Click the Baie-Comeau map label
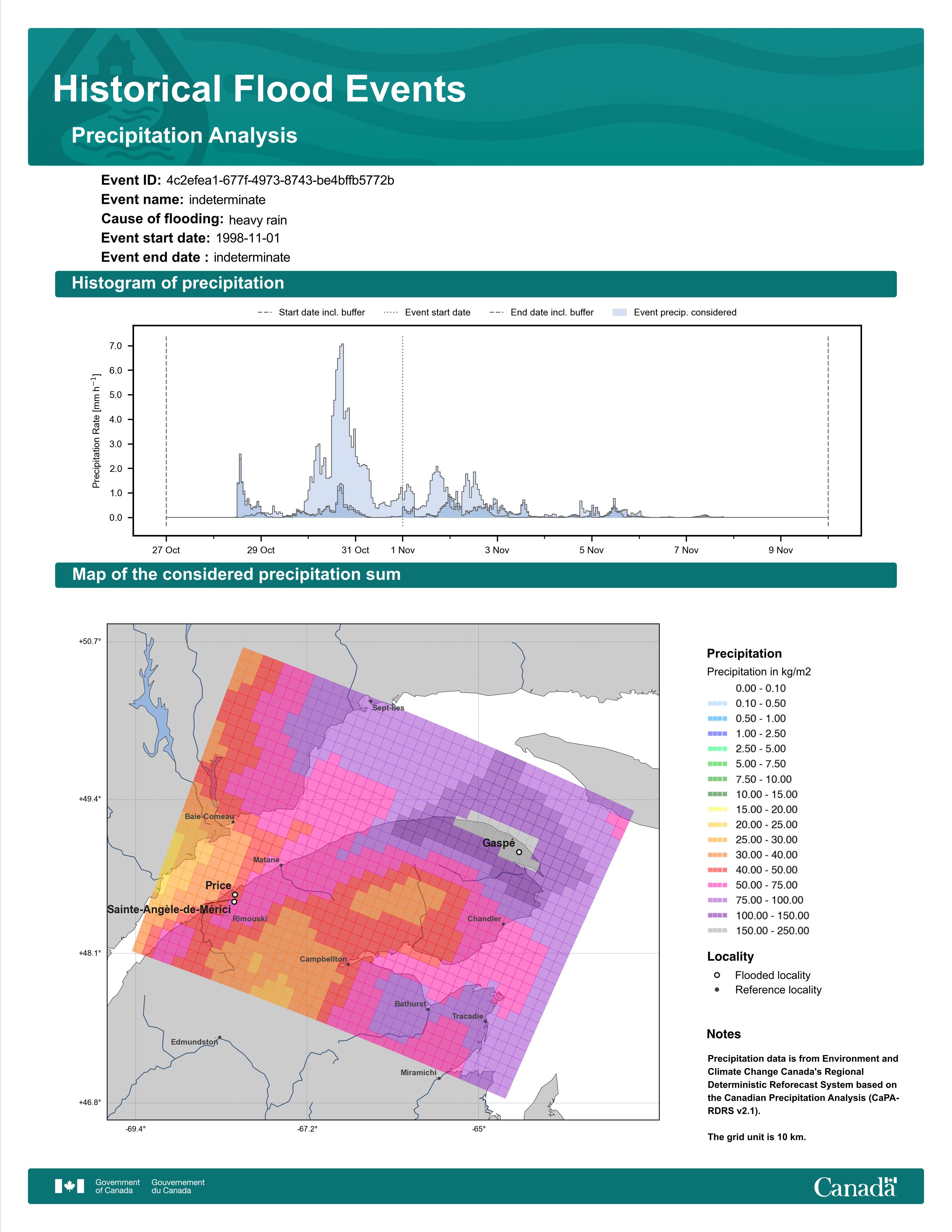 209,816
